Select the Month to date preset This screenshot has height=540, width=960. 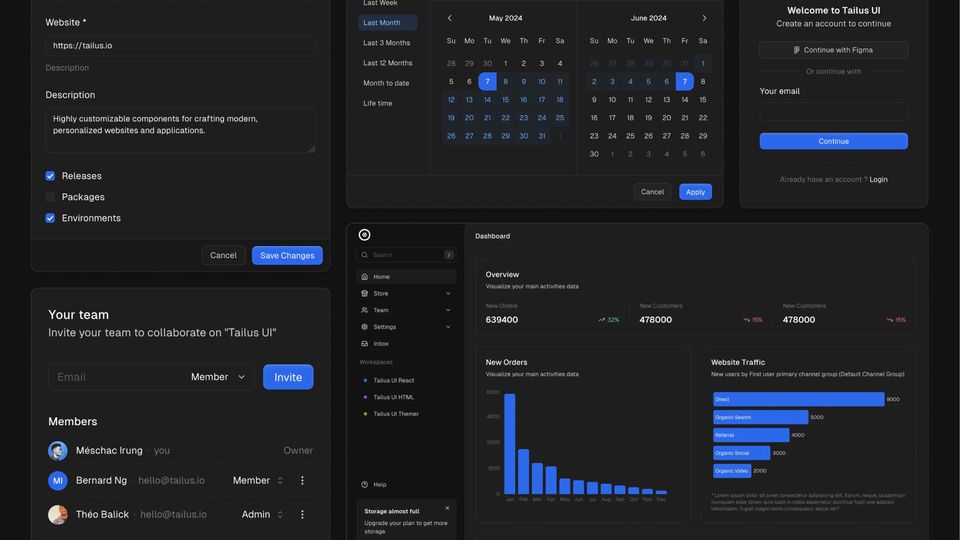388,83
